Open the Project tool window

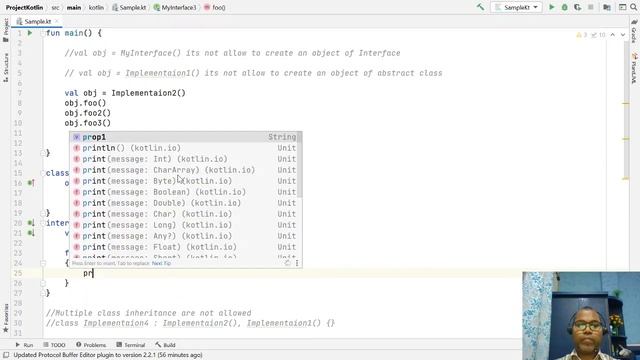coord(5,30)
